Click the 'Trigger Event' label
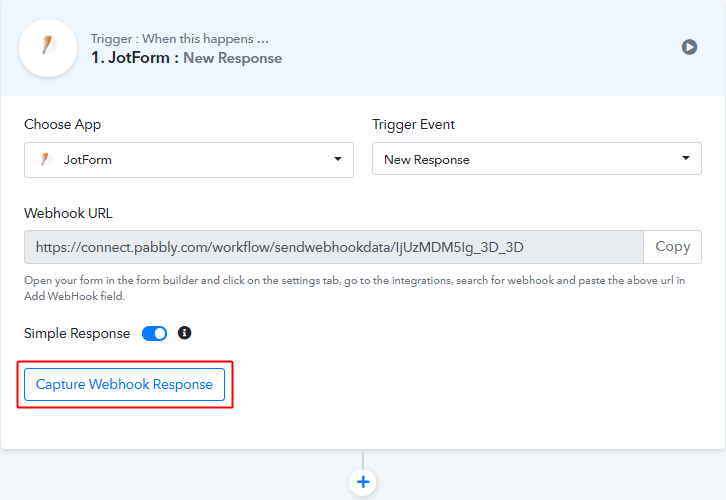The height and width of the screenshot is (500, 726). click(413, 125)
